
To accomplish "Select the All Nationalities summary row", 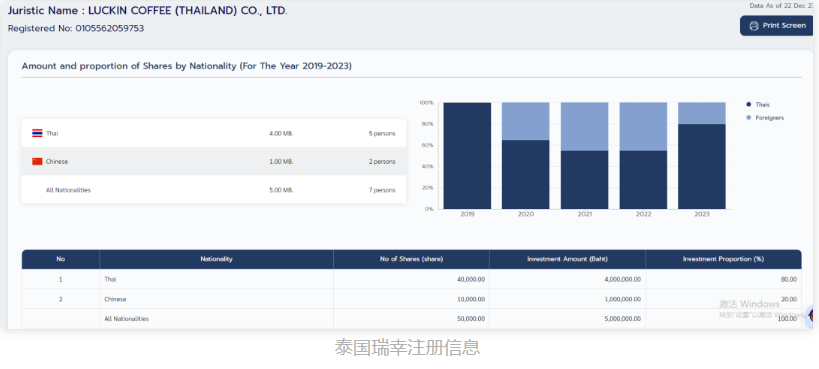I will click(x=214, y=190).
